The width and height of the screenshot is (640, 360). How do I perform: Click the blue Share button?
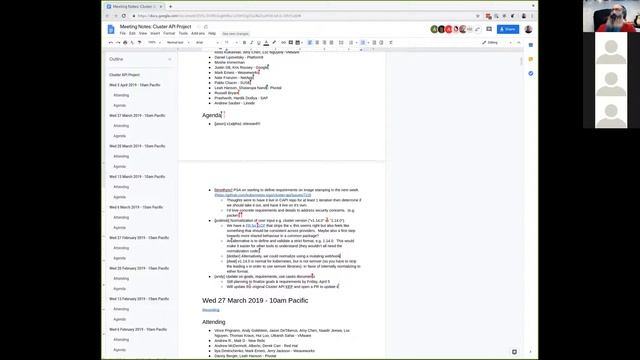tap(508, 29)
